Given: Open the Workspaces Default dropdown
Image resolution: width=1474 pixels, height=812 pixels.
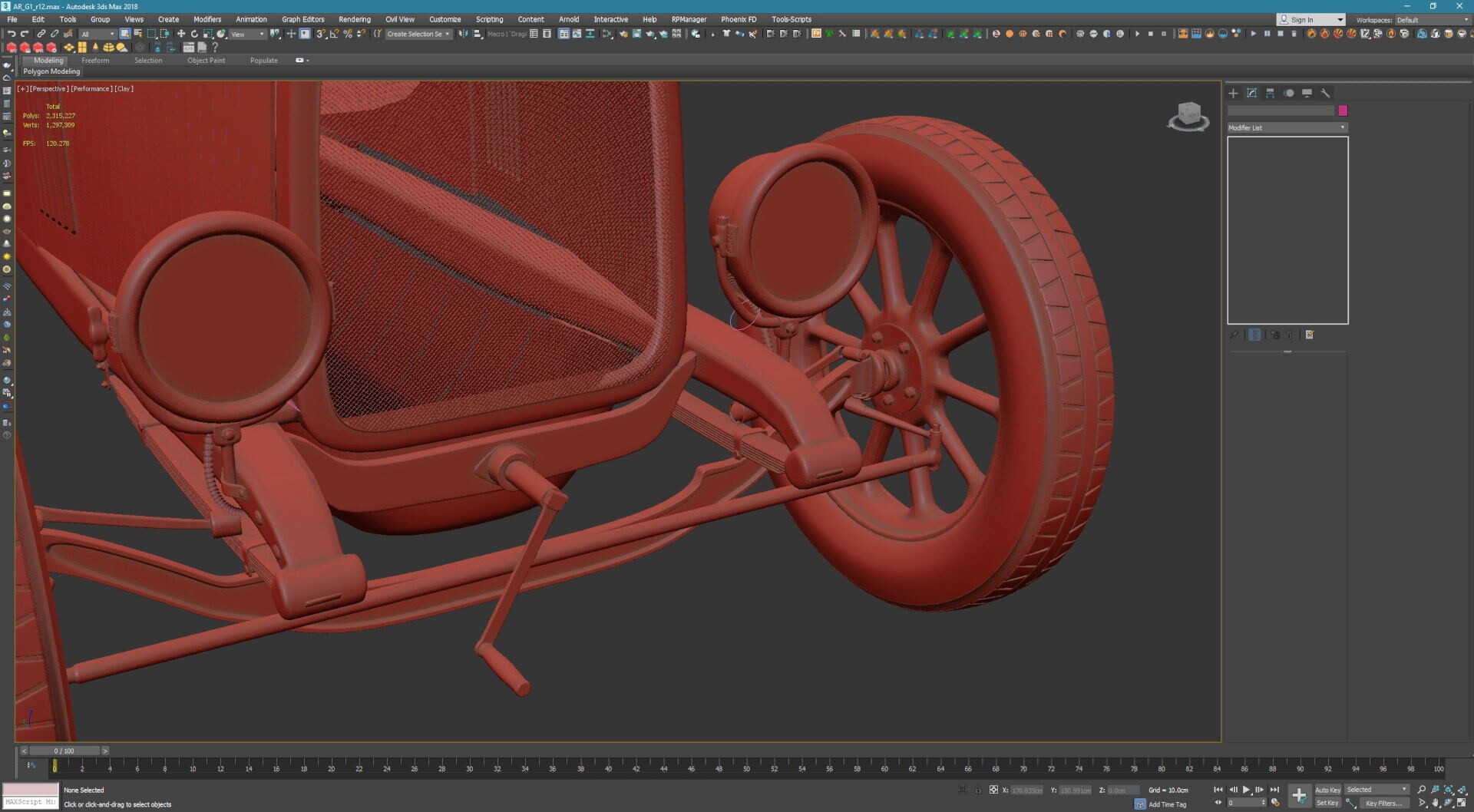Looking at the screenshot, I should pyautogui.click(x=1432, y=20).
